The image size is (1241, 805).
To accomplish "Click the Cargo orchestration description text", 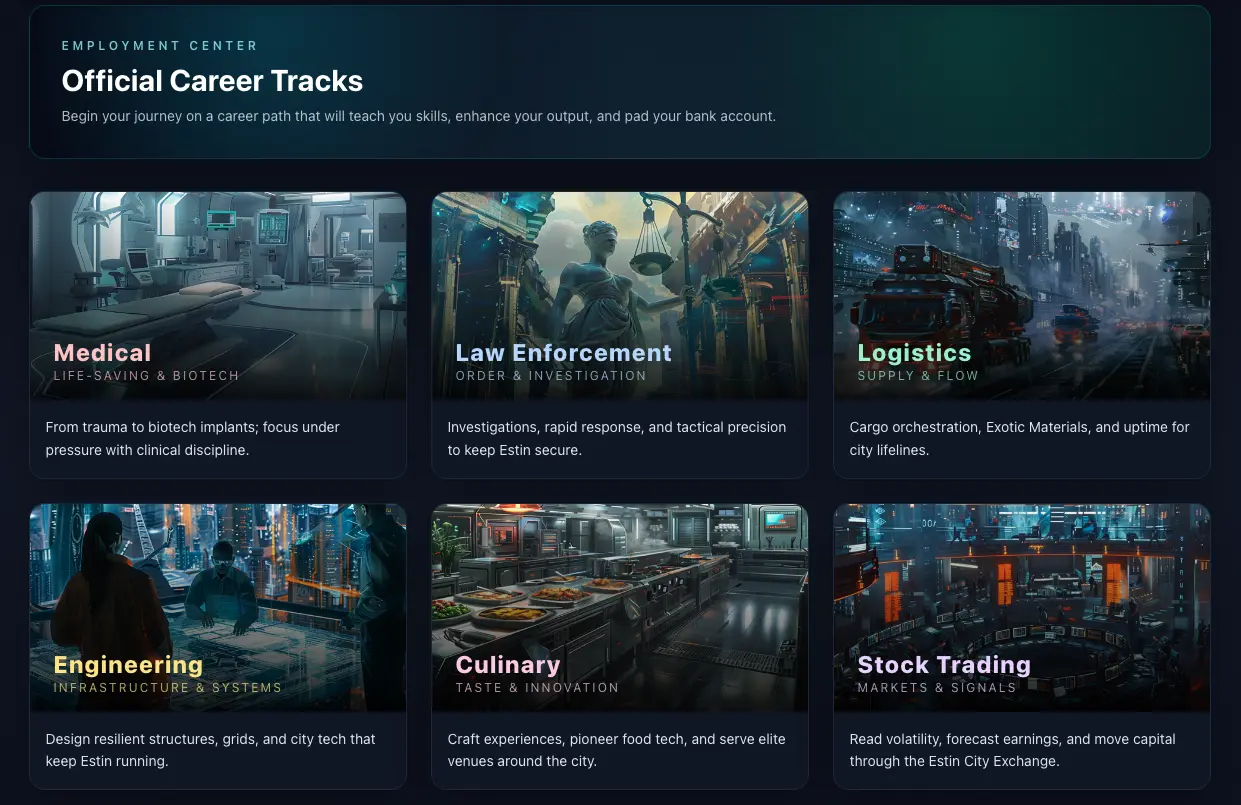I will (x=1019, y=438).
